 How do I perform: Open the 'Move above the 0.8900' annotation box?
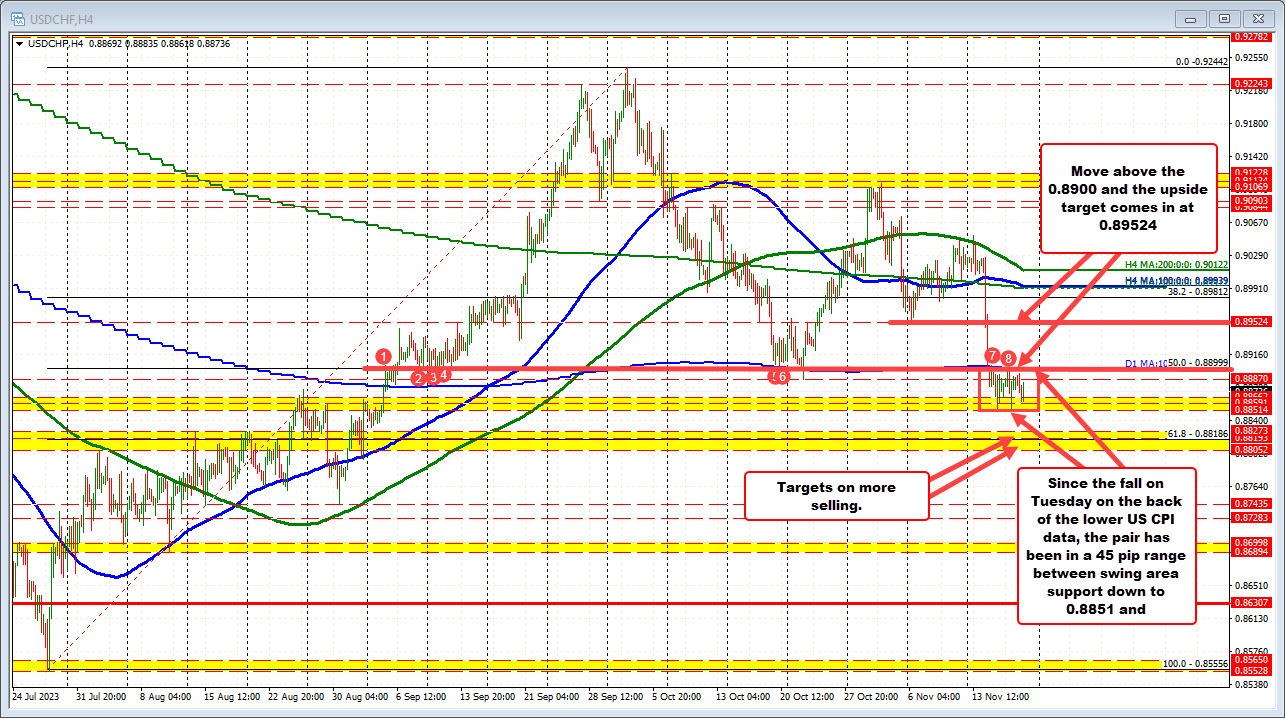pyautogui.click(x=1128, y=199)
